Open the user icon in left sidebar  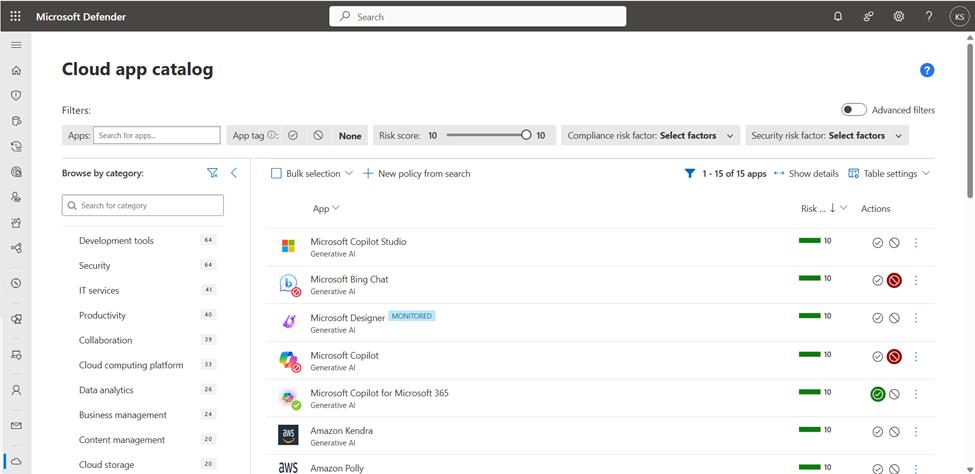16,390
